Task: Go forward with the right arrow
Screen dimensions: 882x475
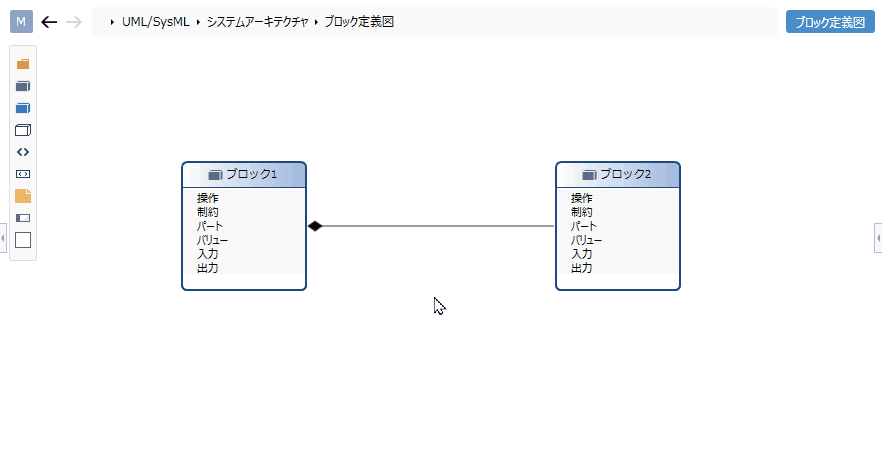Action: pos(74,22)
